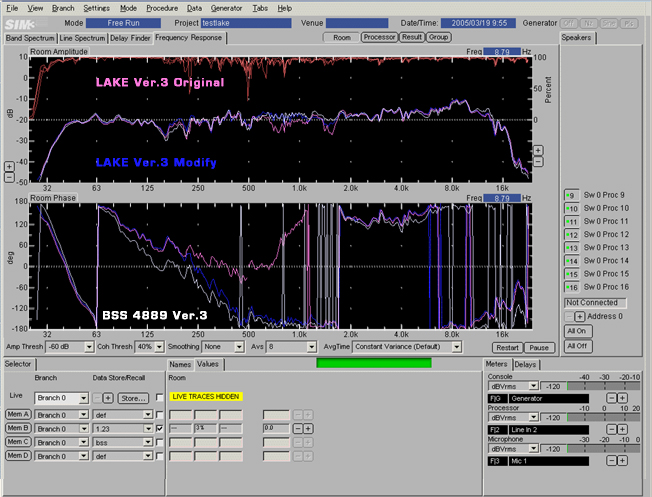Click minus button for Processor Line In 2
This screenshot has height=497, width=652.
click(x=611, y=429)
